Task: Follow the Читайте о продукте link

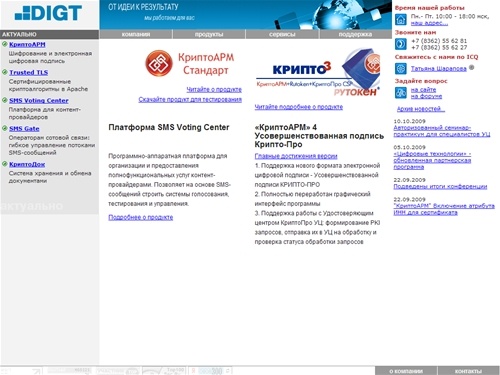Action: pyautogui.click(x=214, y=89)
